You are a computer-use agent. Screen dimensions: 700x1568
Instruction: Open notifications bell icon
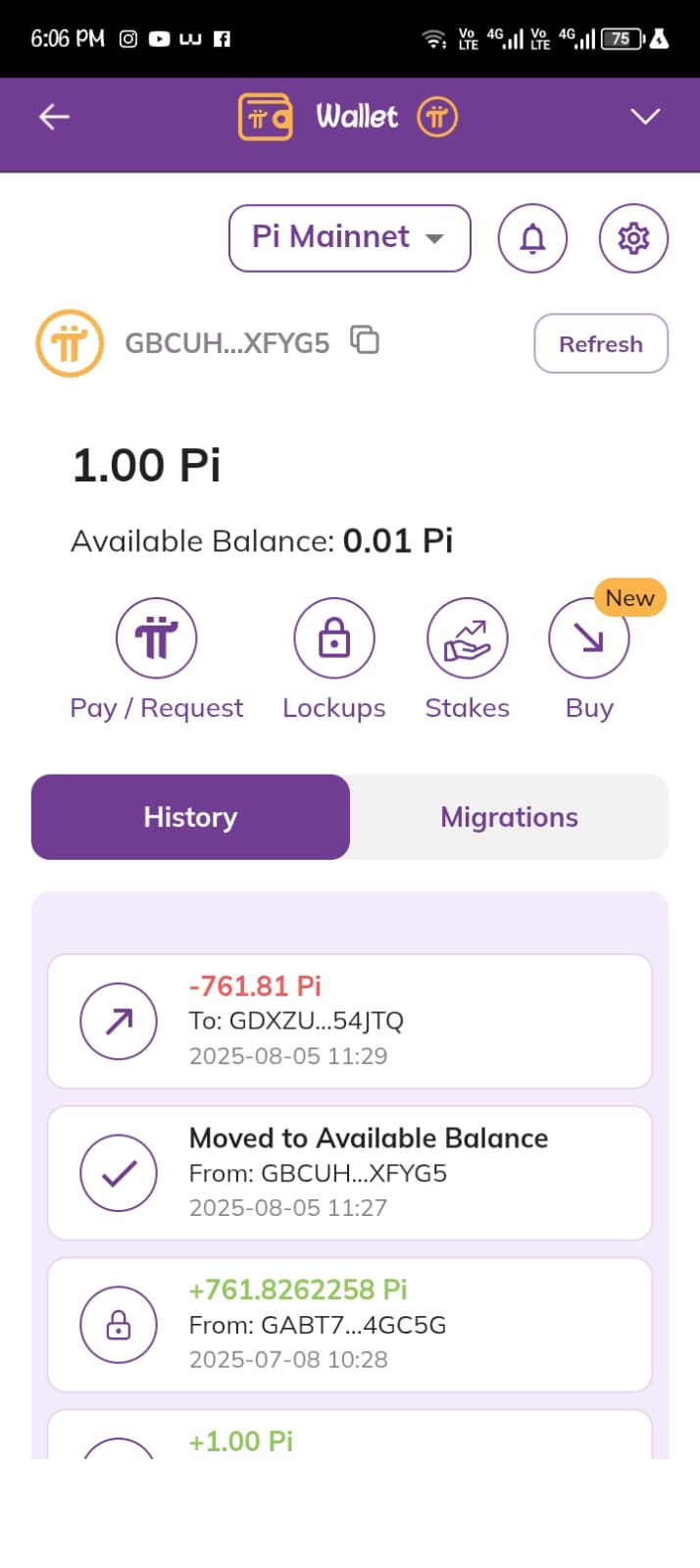point(532,238)
